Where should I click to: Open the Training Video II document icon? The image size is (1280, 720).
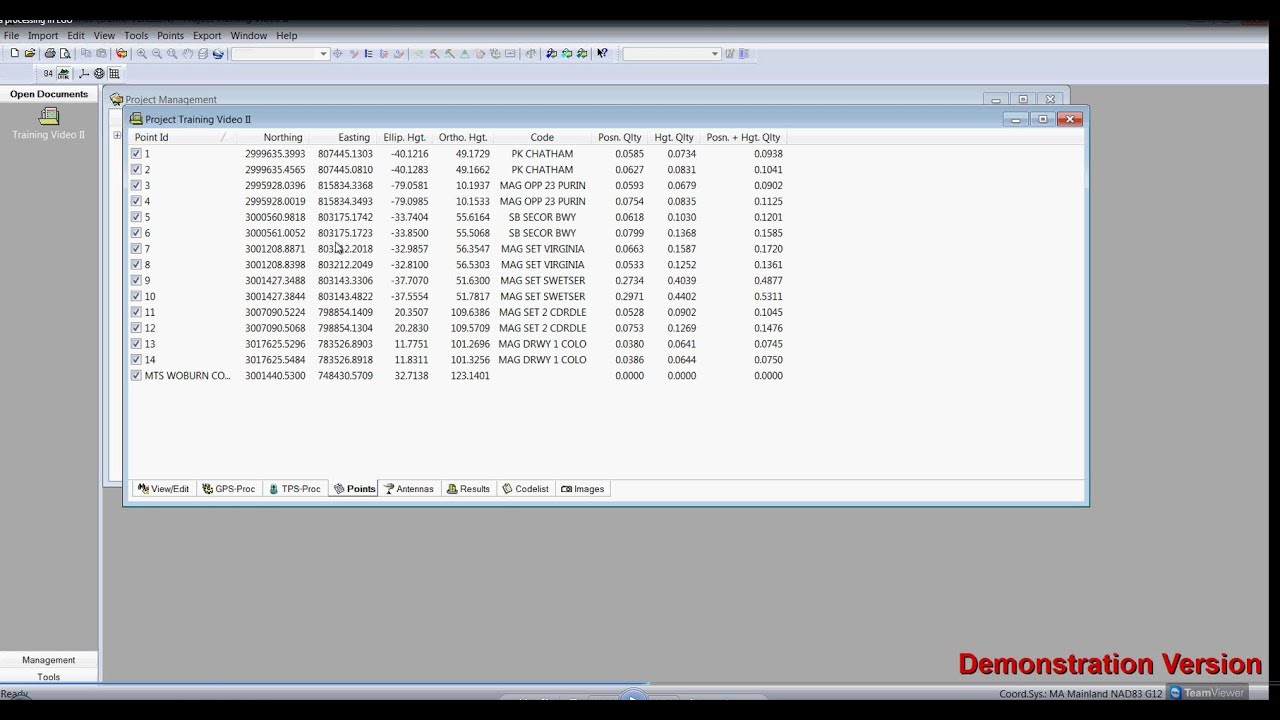48,117
